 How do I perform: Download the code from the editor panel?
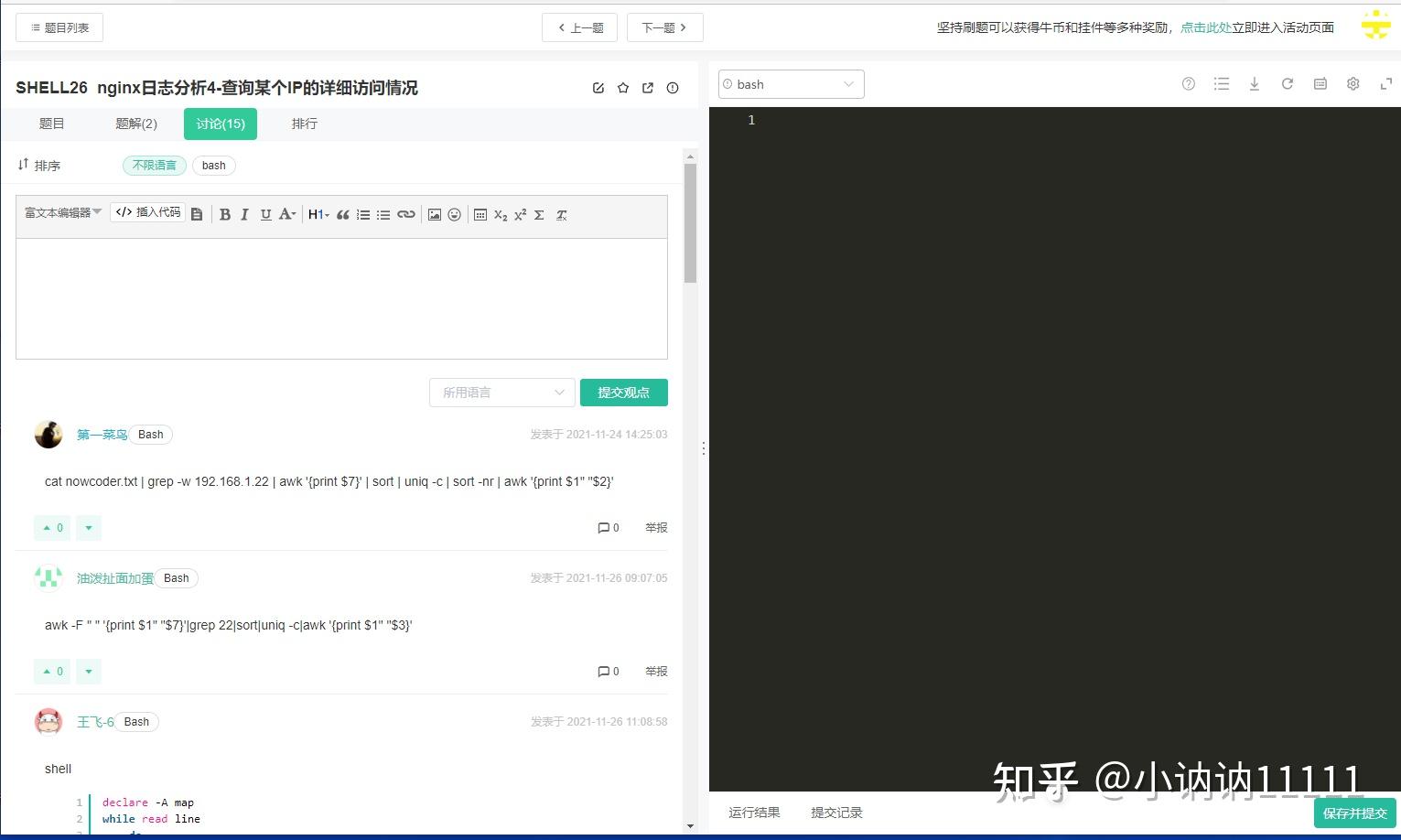pos(1254,83)
